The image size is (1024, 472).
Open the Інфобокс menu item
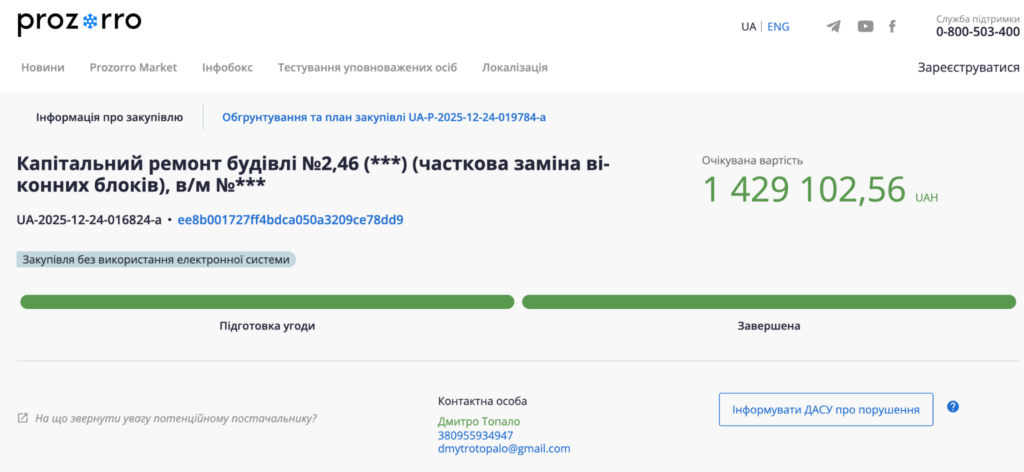(227, 67)
